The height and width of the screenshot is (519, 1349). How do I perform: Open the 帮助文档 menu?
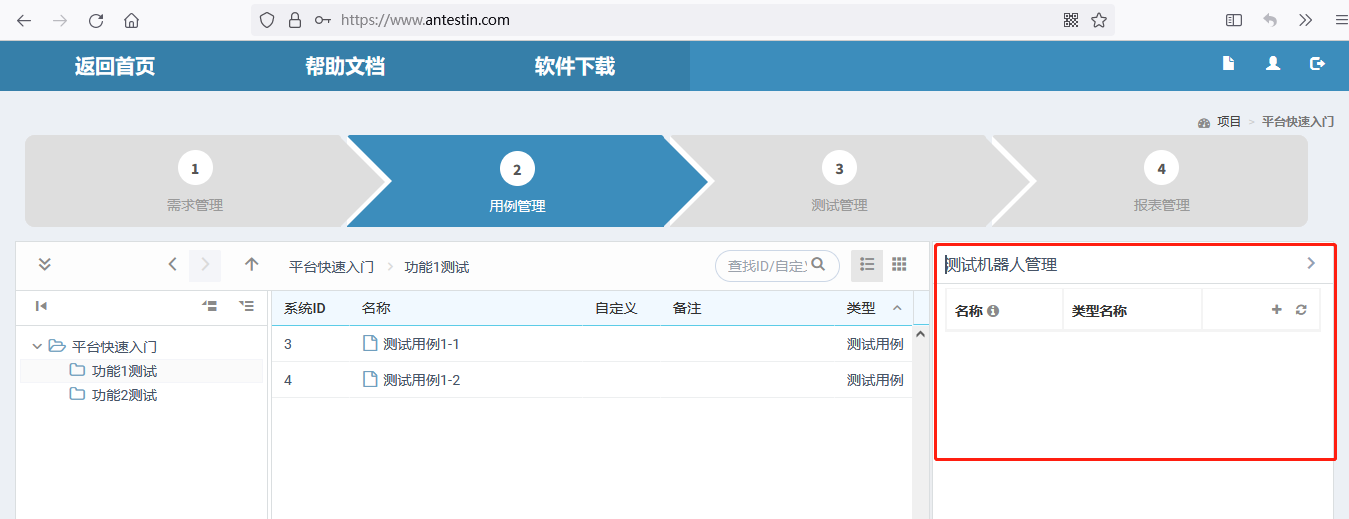345,66
